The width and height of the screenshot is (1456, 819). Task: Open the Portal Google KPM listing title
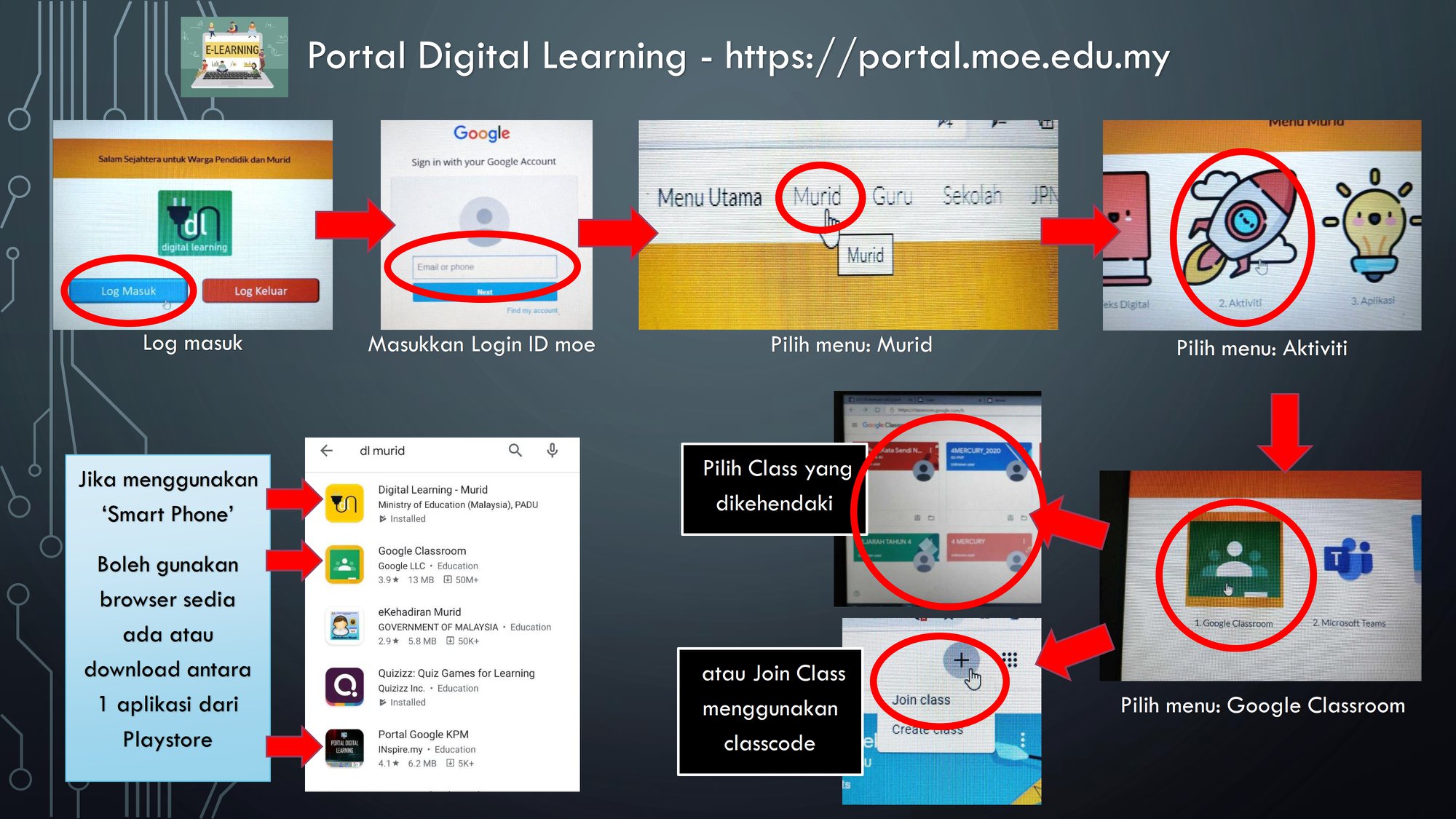pos(423,735)
